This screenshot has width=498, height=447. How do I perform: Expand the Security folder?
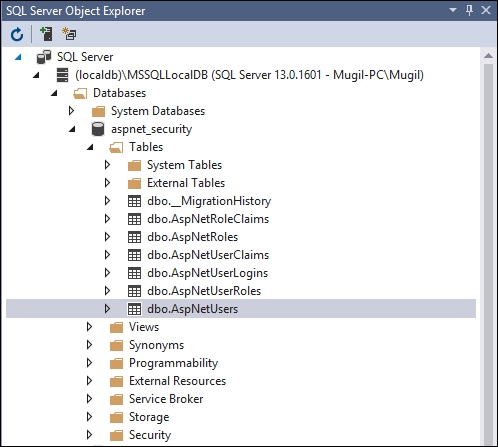[x=89, y=435]
